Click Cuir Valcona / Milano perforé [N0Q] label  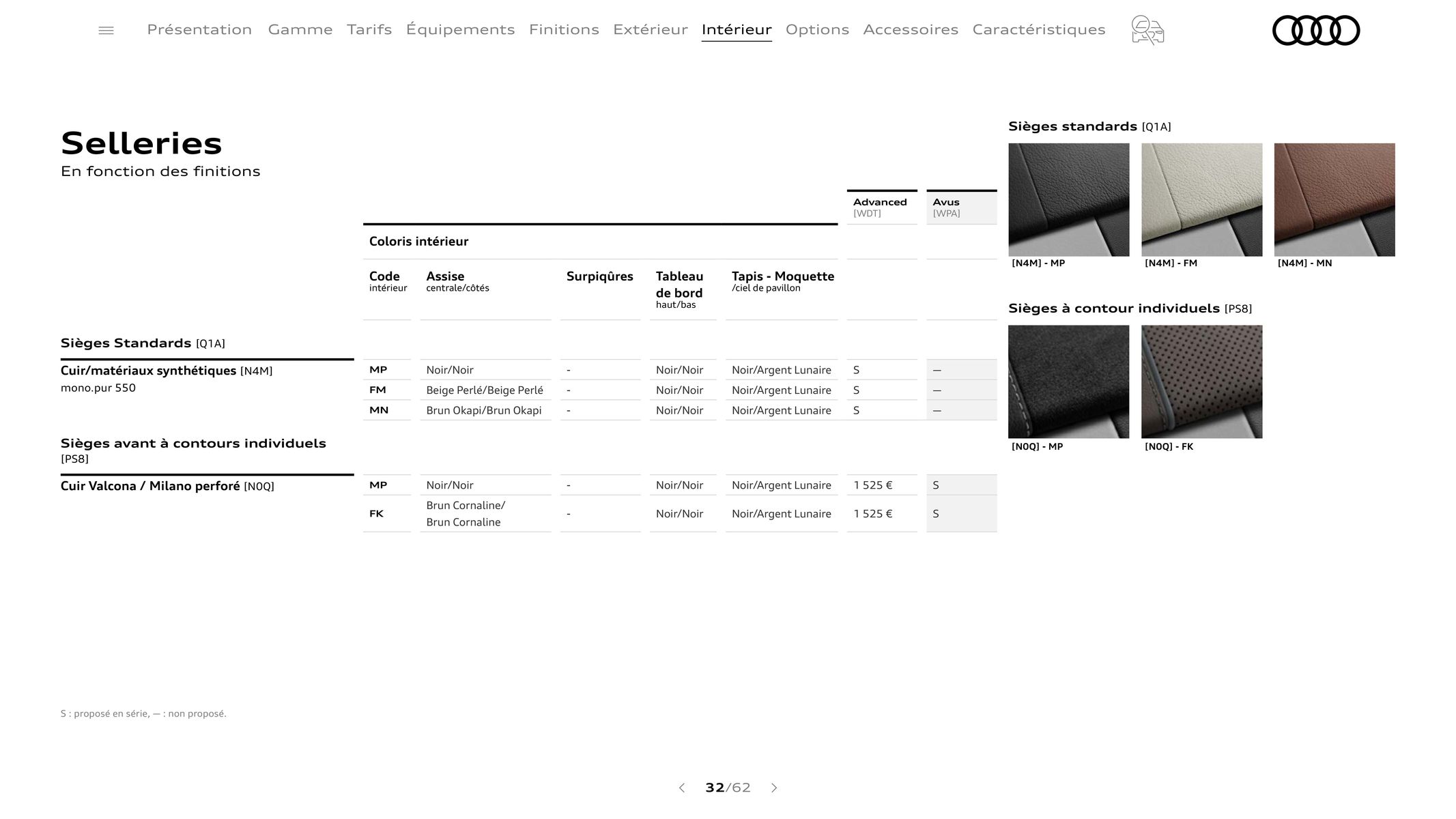pyautogui.click(x=167, y=486)
